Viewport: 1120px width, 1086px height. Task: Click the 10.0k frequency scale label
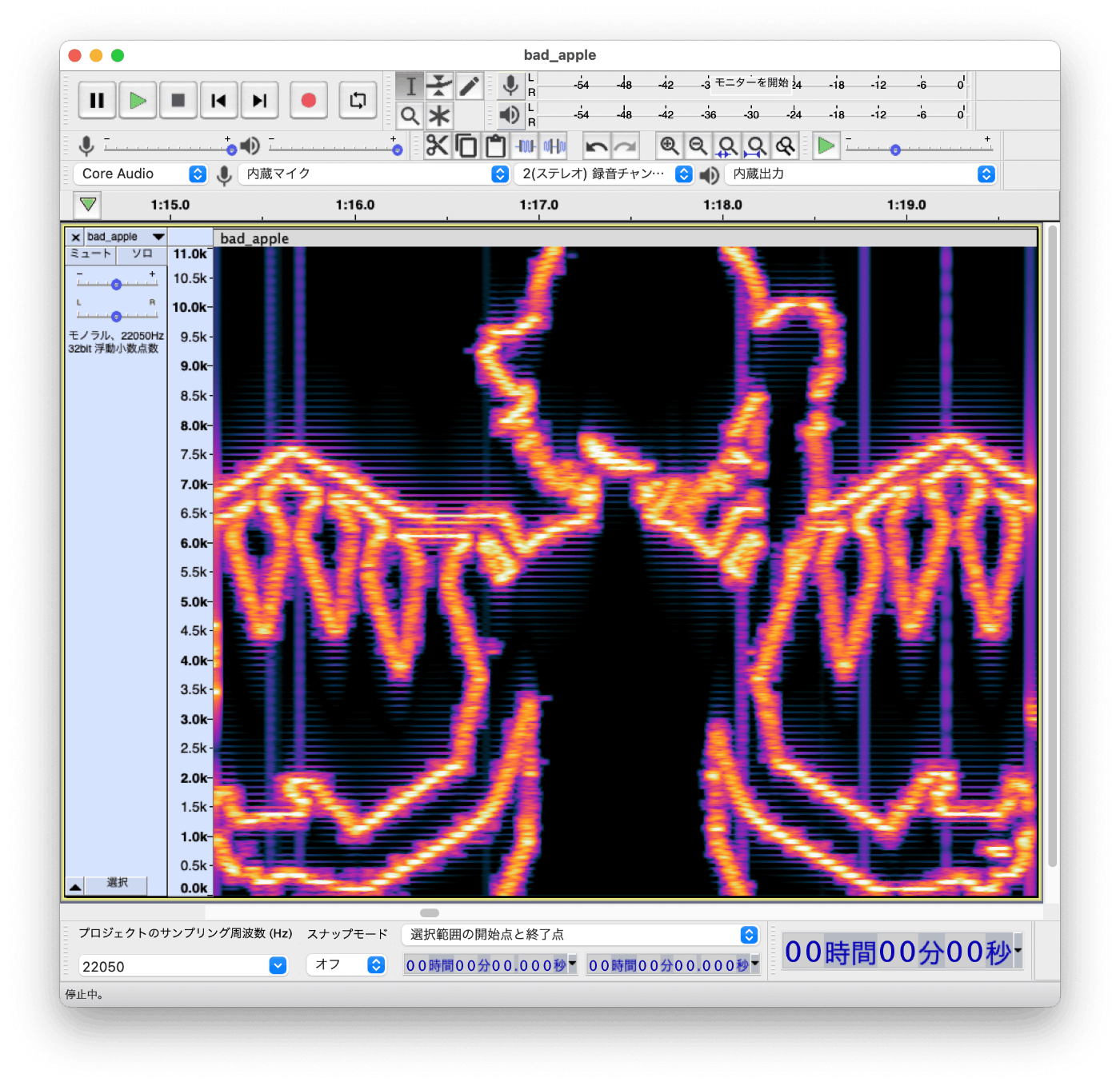tap(190, 307)
